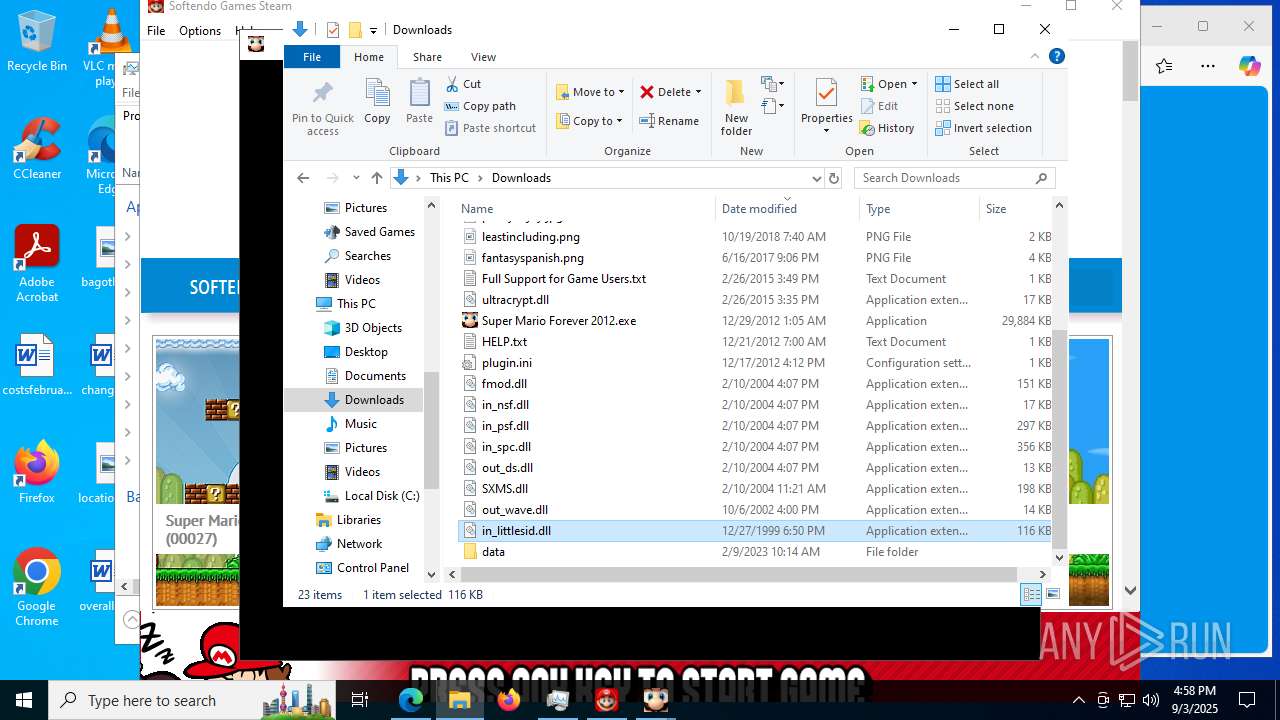This screenshot has width=1280, height=720.
Task: Sort by the Type column header
Action: [919, 209]
